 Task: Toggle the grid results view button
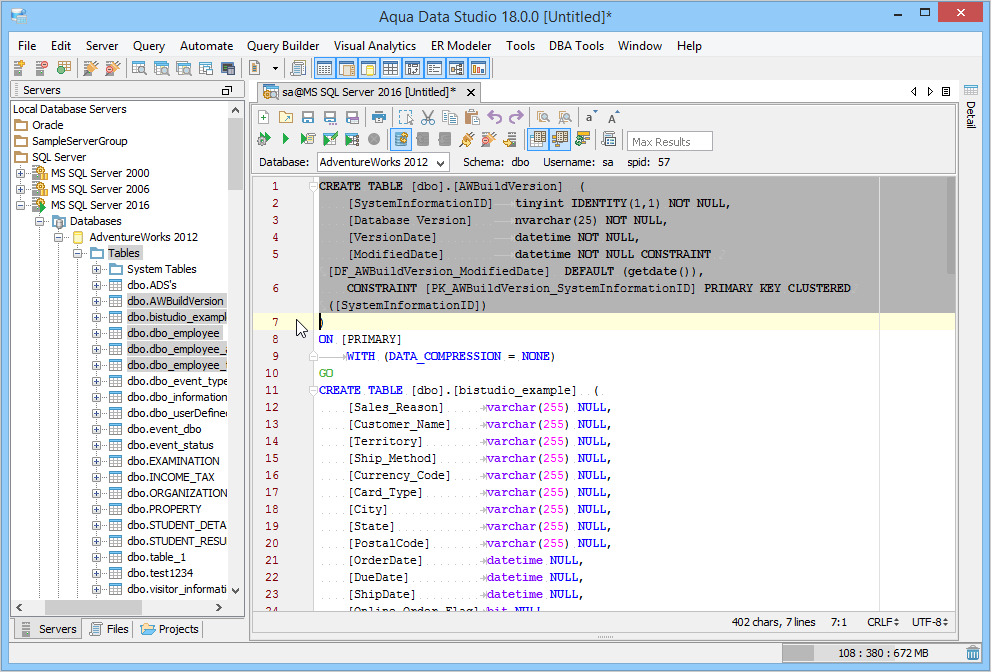[538, 139]
